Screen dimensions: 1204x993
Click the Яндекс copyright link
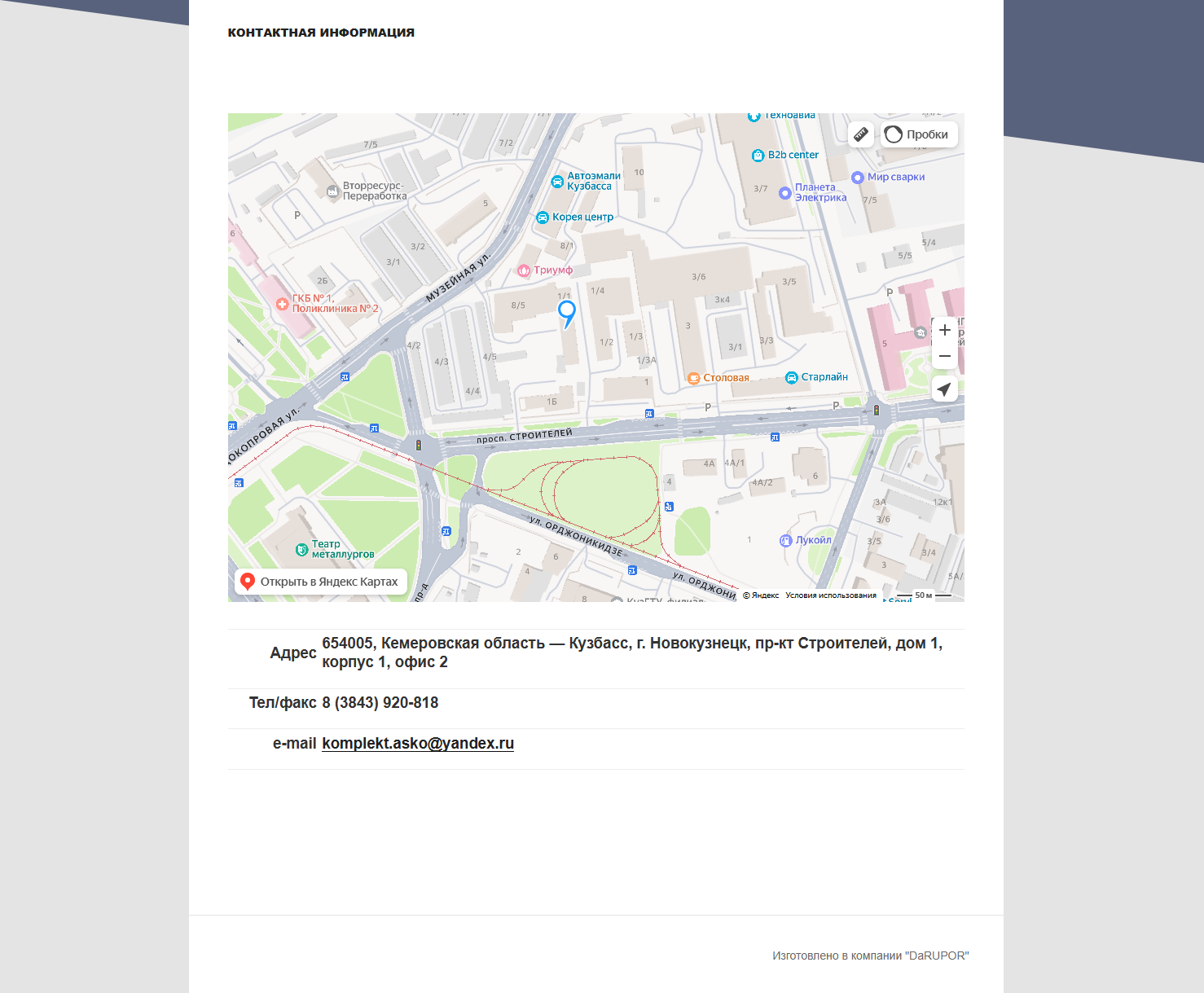(x=761, y=595)
